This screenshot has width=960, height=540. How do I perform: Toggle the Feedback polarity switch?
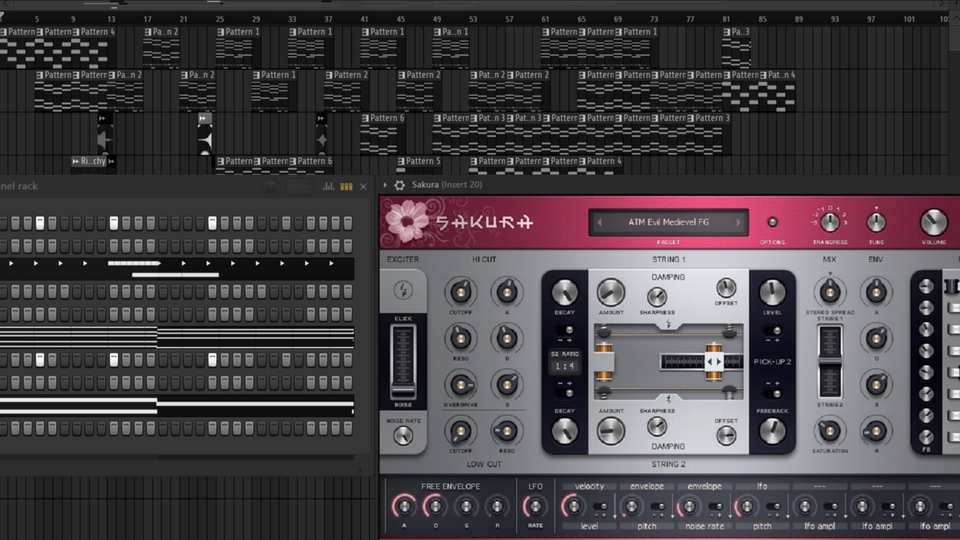772,393
